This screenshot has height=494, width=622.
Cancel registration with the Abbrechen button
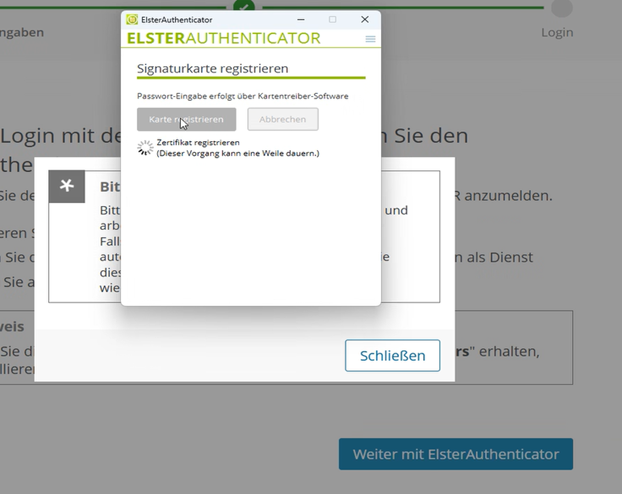pos(283,119)
